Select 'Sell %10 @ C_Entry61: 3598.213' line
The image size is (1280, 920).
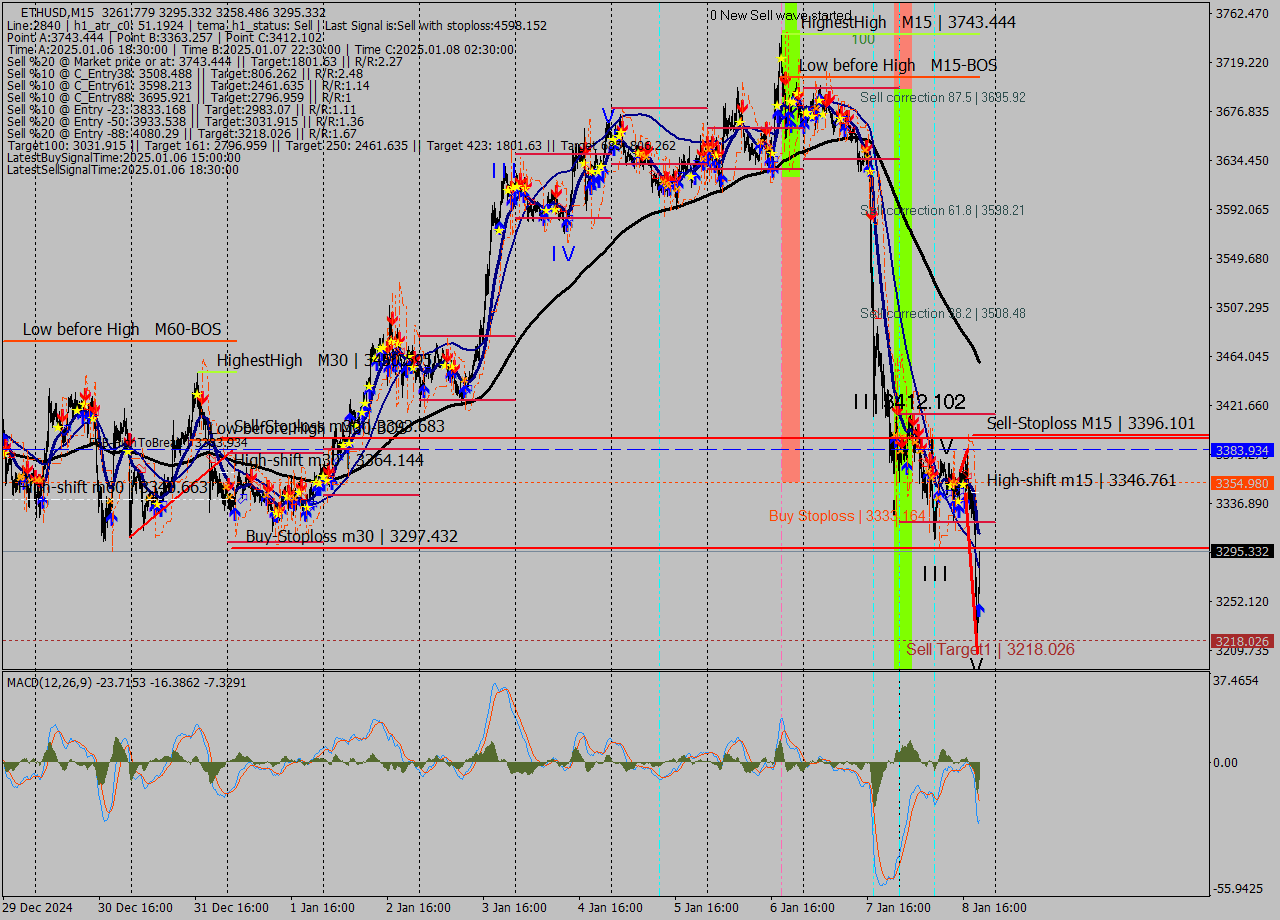click(188, 86)
